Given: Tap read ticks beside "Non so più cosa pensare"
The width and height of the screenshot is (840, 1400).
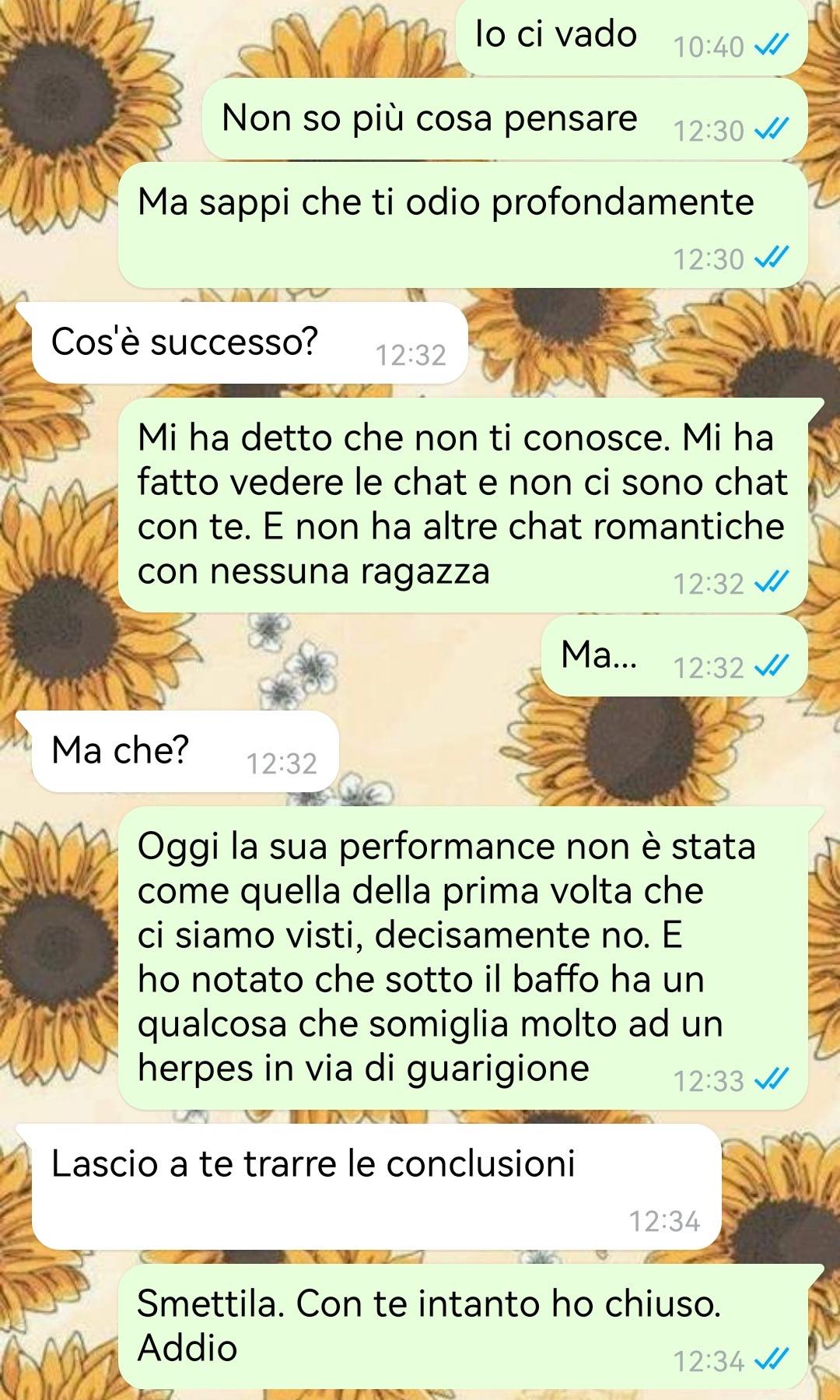Looking at the screenshot, I should (x=772, y=130).
